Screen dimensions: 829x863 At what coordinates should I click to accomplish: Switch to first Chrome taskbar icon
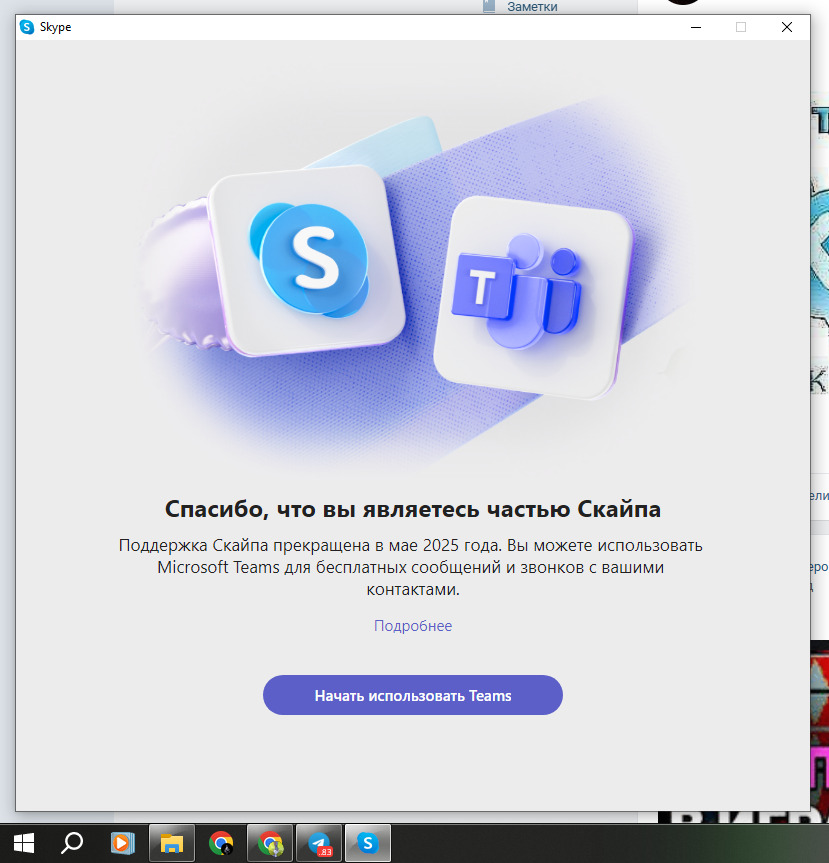[221, 843]
